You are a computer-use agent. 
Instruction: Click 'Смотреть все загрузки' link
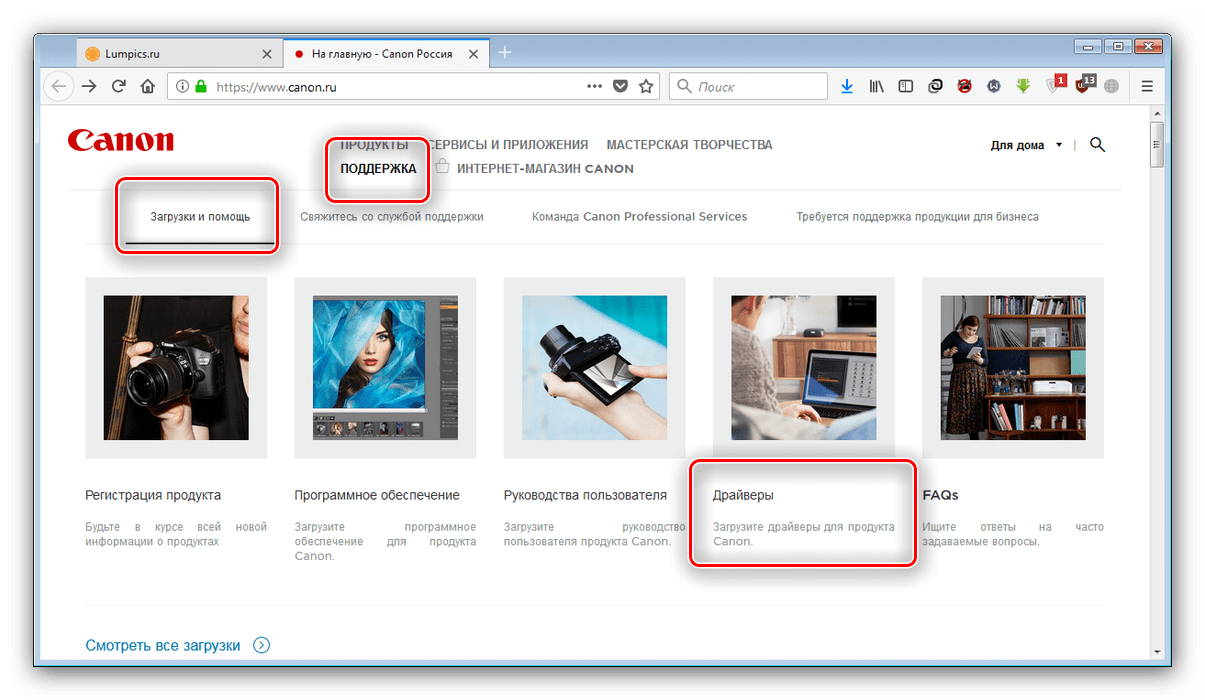[163, 645]
